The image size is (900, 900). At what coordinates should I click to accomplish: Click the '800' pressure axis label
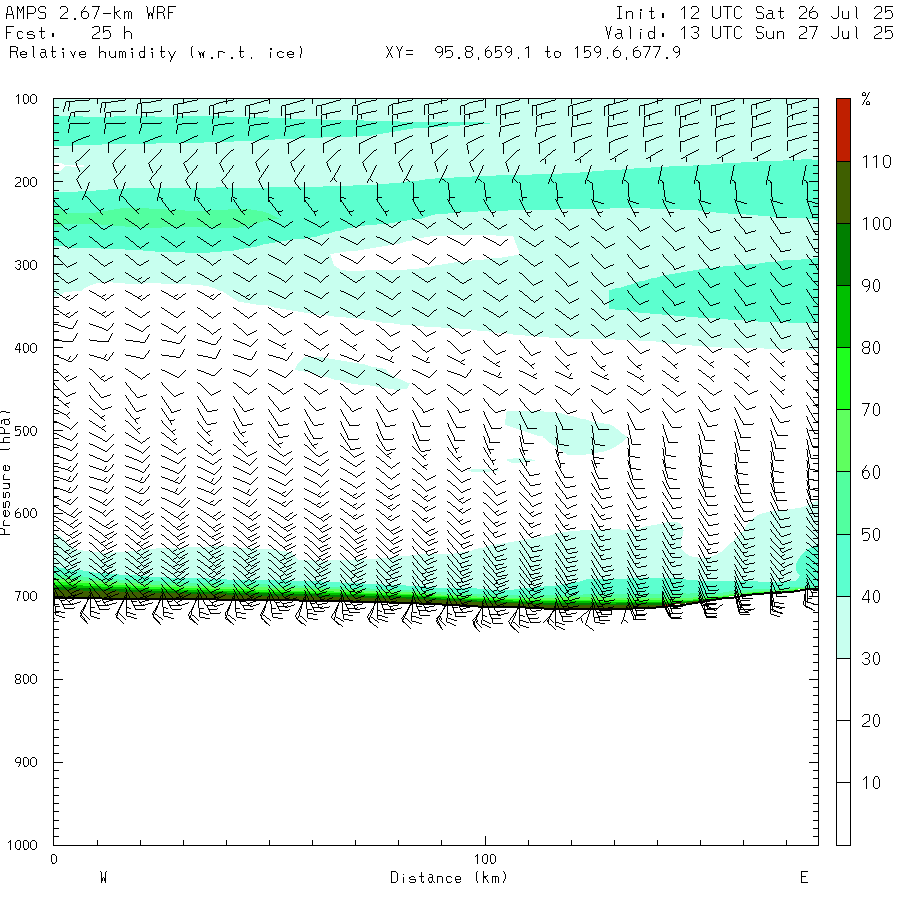(26, 679)
